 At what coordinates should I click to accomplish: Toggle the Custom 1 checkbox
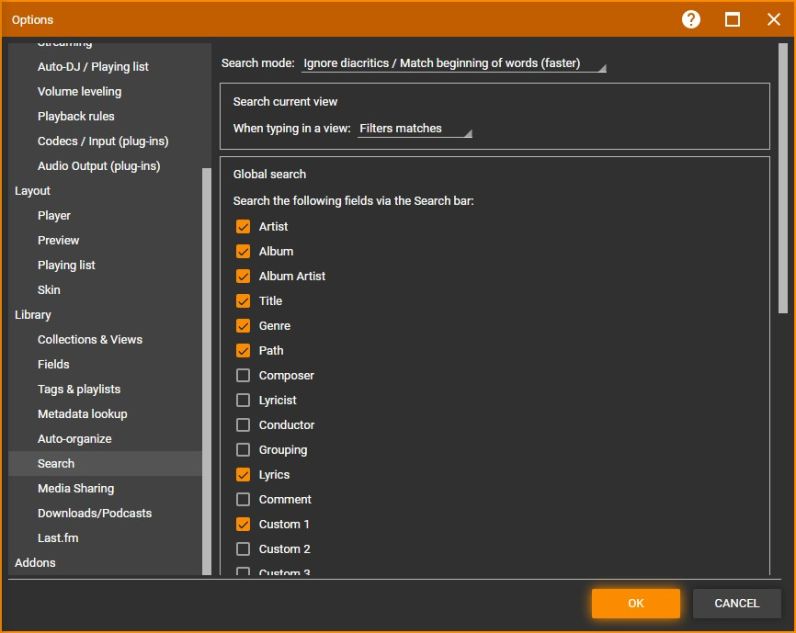243,524
